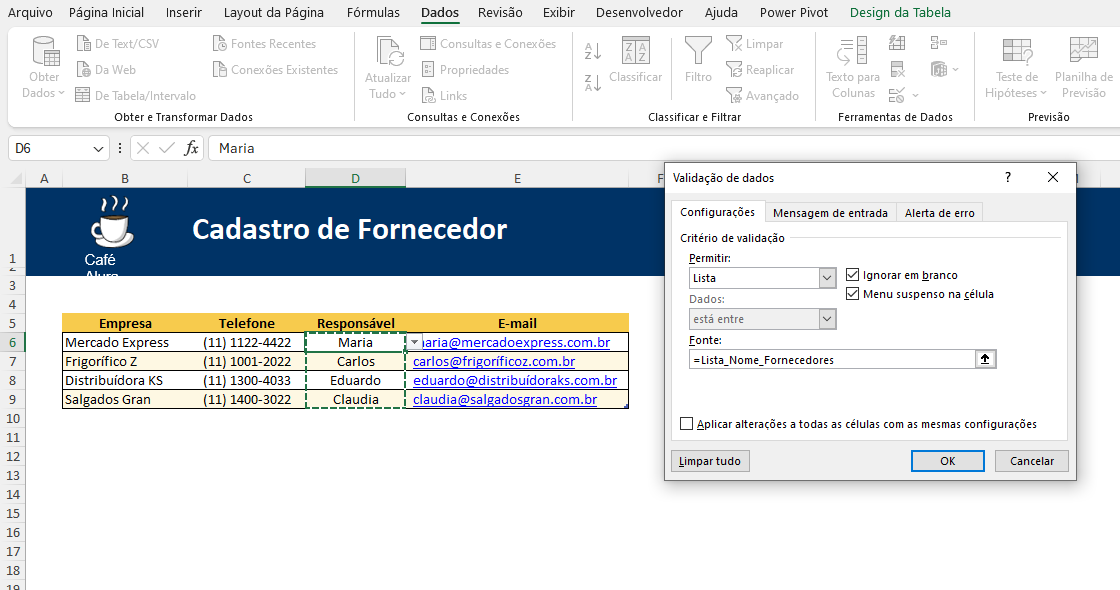Open the Obter Dados menu button
1120x590 pixels.
pyautogui.click(x=44, y=69)
